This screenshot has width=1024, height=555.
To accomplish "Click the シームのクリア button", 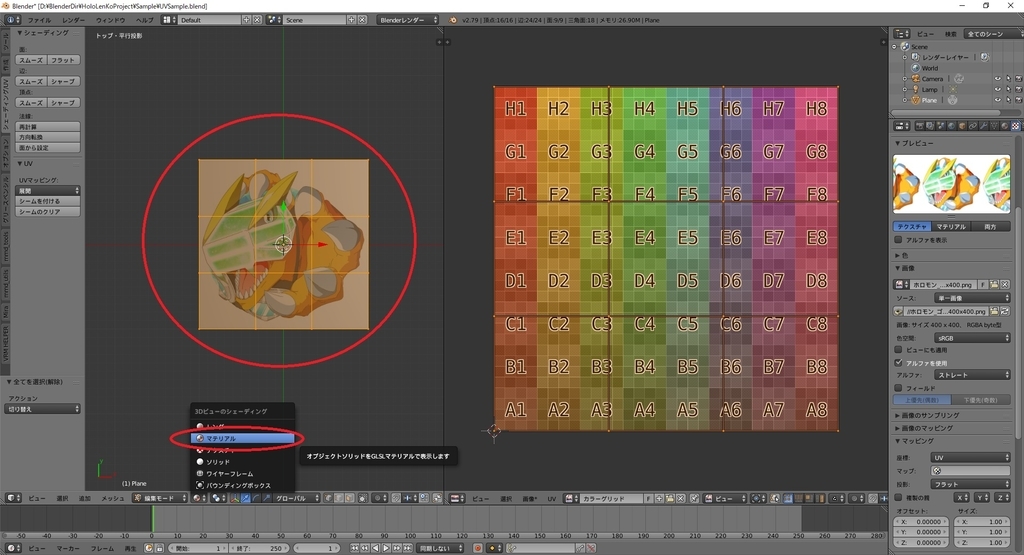I will pos(48,212).
